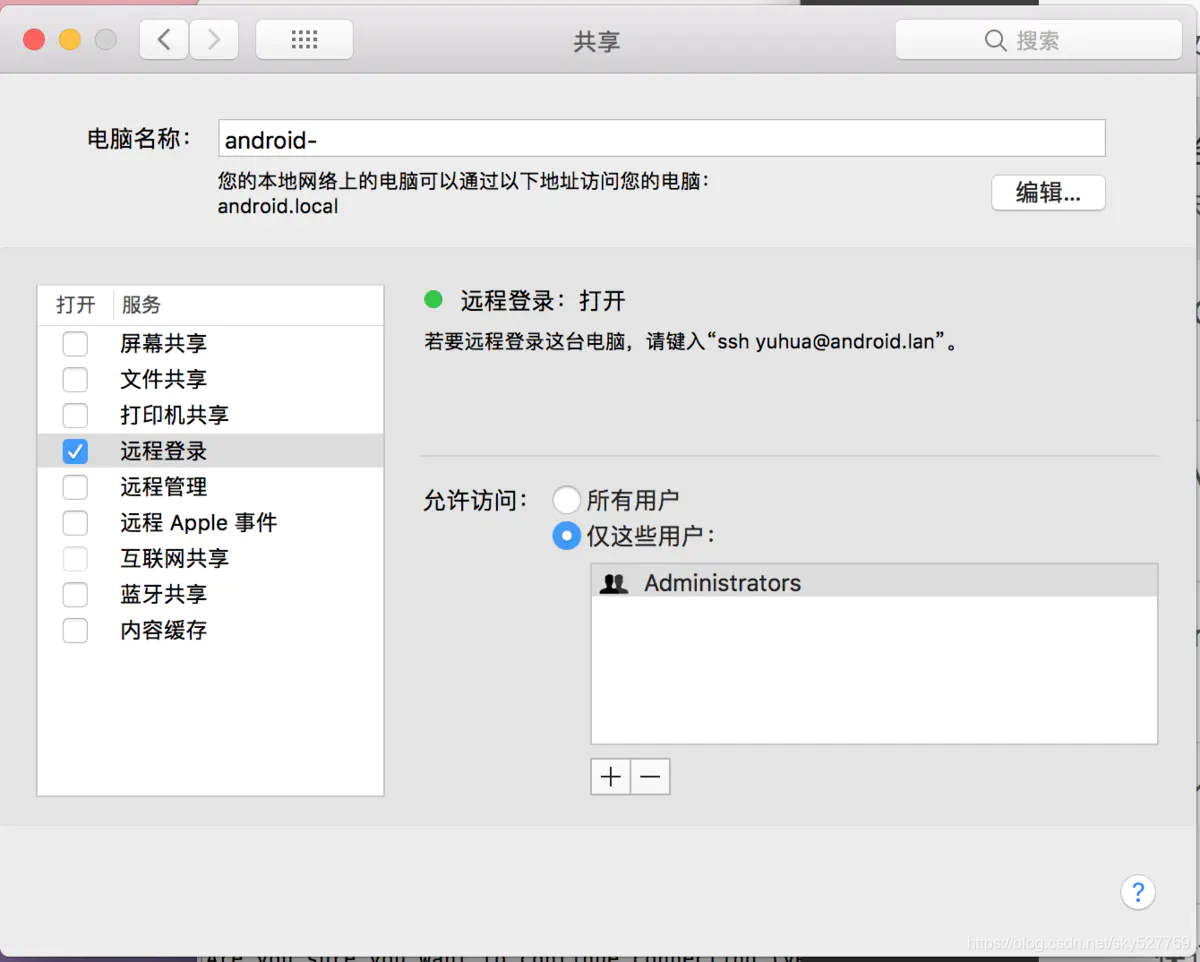Screen dimensions: 1200x962
Task: Click the magnifier icon in search field
Action: [x=995, y=41]
